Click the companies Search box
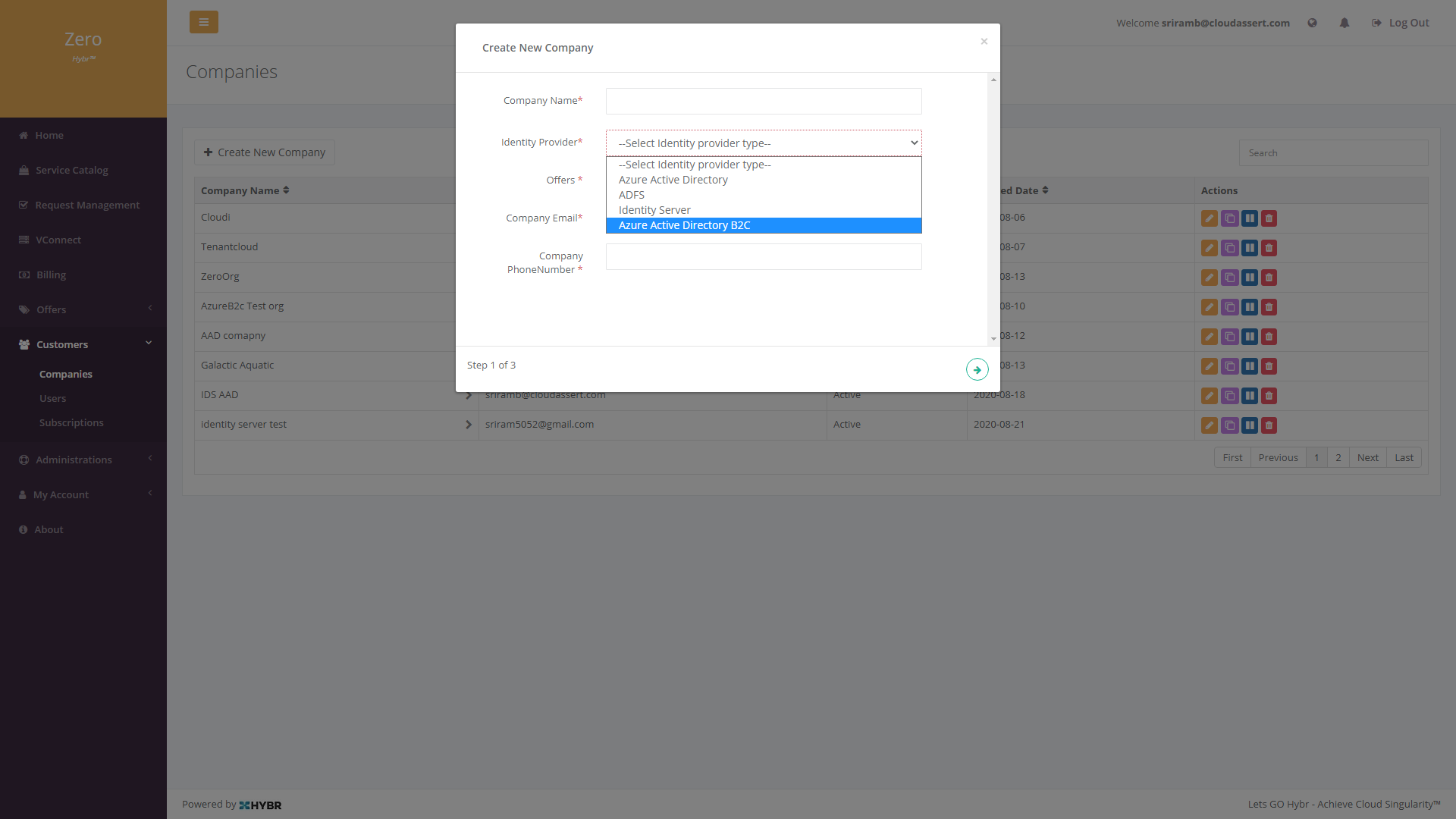 tap(1333, 153)
